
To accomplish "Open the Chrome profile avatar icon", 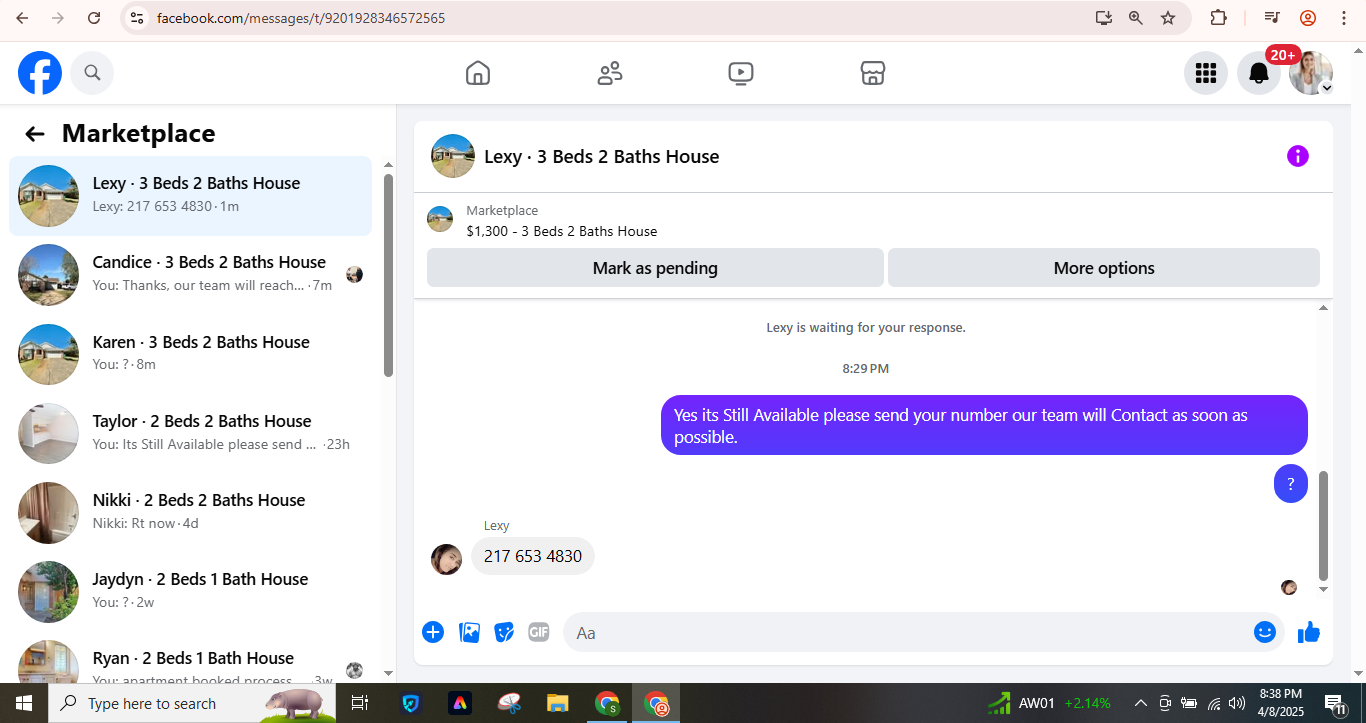I will point(1308,18).
